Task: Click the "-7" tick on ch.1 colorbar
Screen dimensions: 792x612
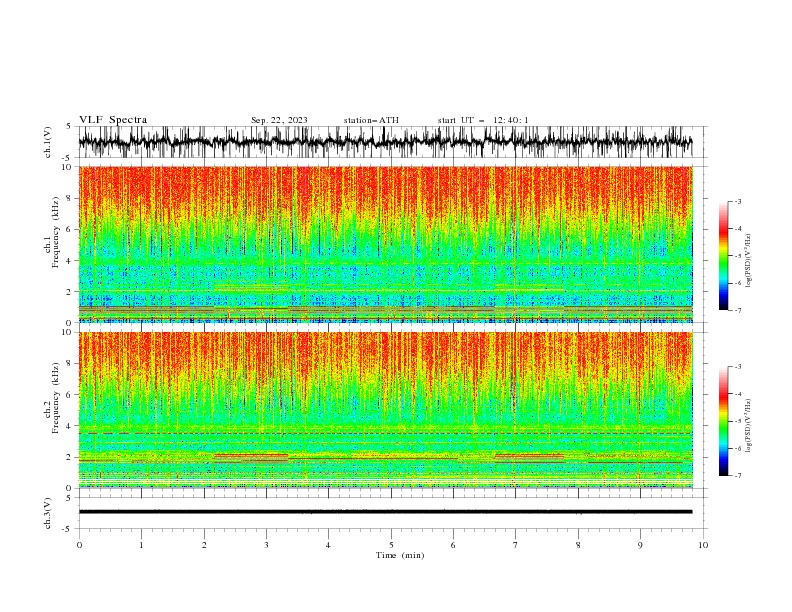Action: click(x=738, y=310)
